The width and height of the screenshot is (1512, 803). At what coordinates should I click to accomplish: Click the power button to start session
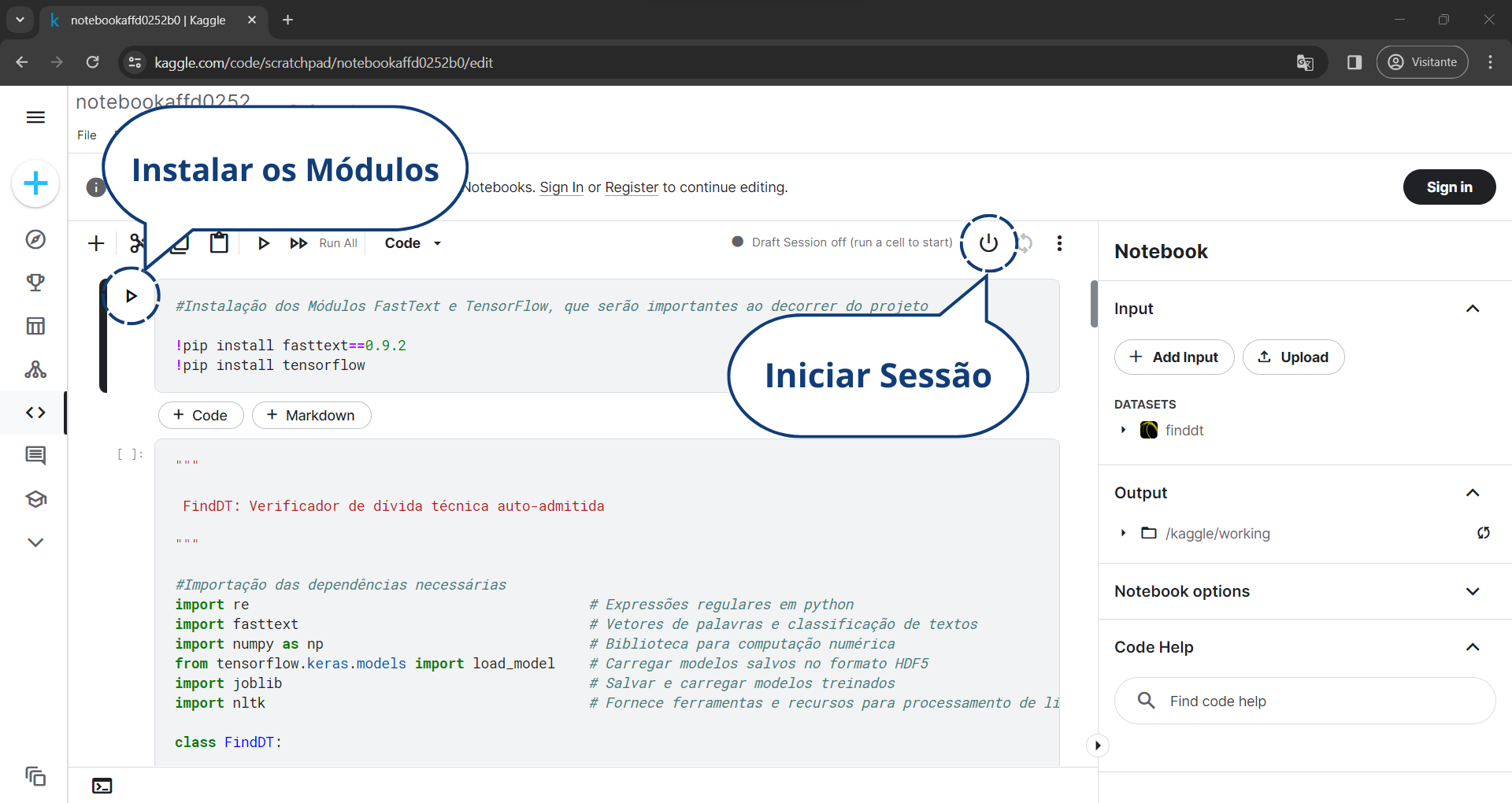coord(988,243)
